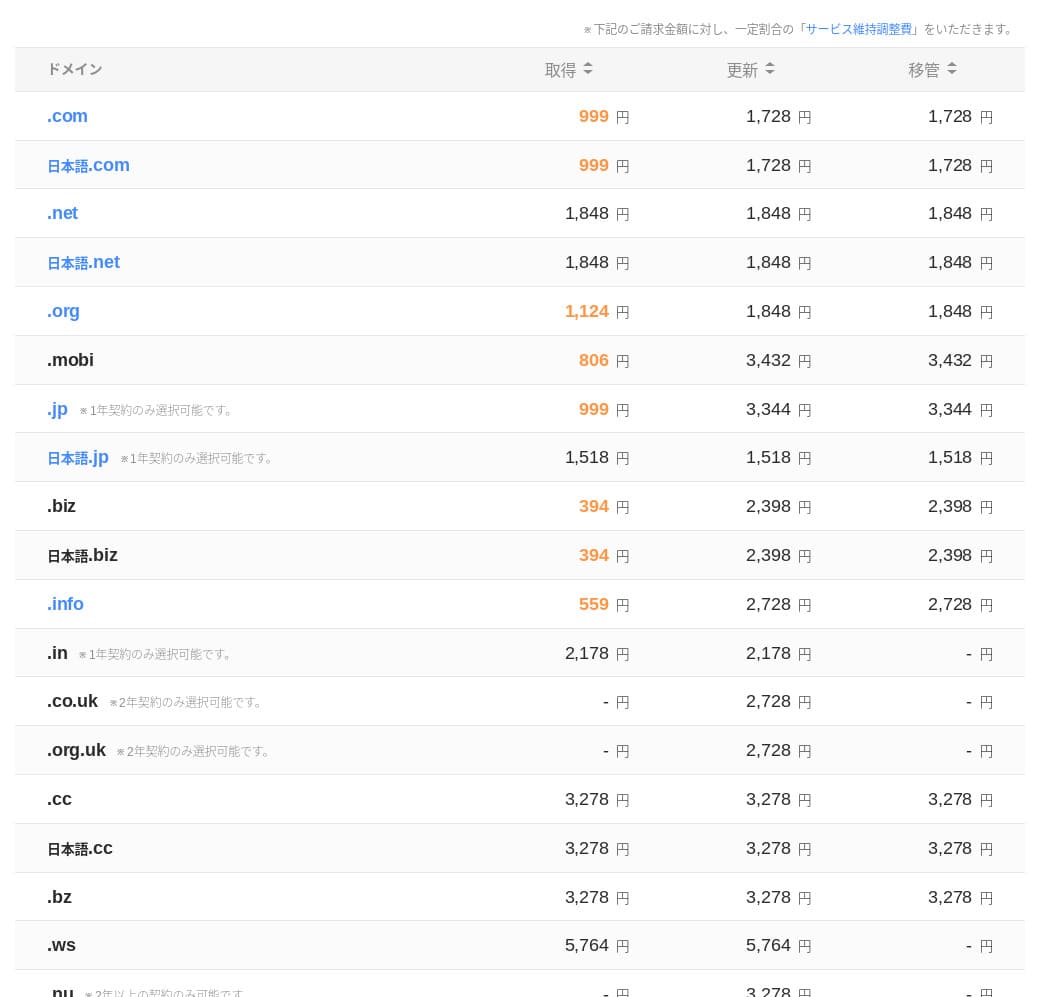Click the 取得 column header label
The height and width of the screenshot is (997, 1046).
pyautogui.click(x=560, y=70)
